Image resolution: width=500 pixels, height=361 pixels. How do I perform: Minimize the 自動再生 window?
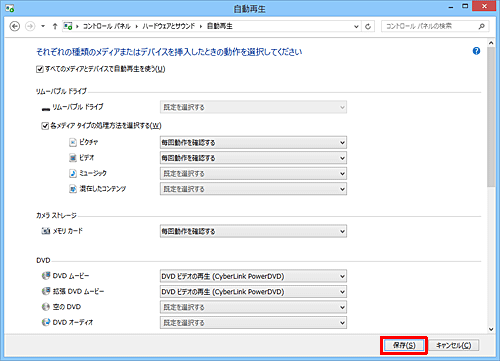451,7
